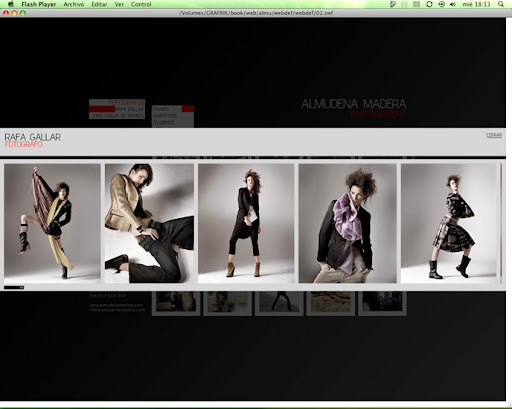Open the Ver menu

(119, 4)
